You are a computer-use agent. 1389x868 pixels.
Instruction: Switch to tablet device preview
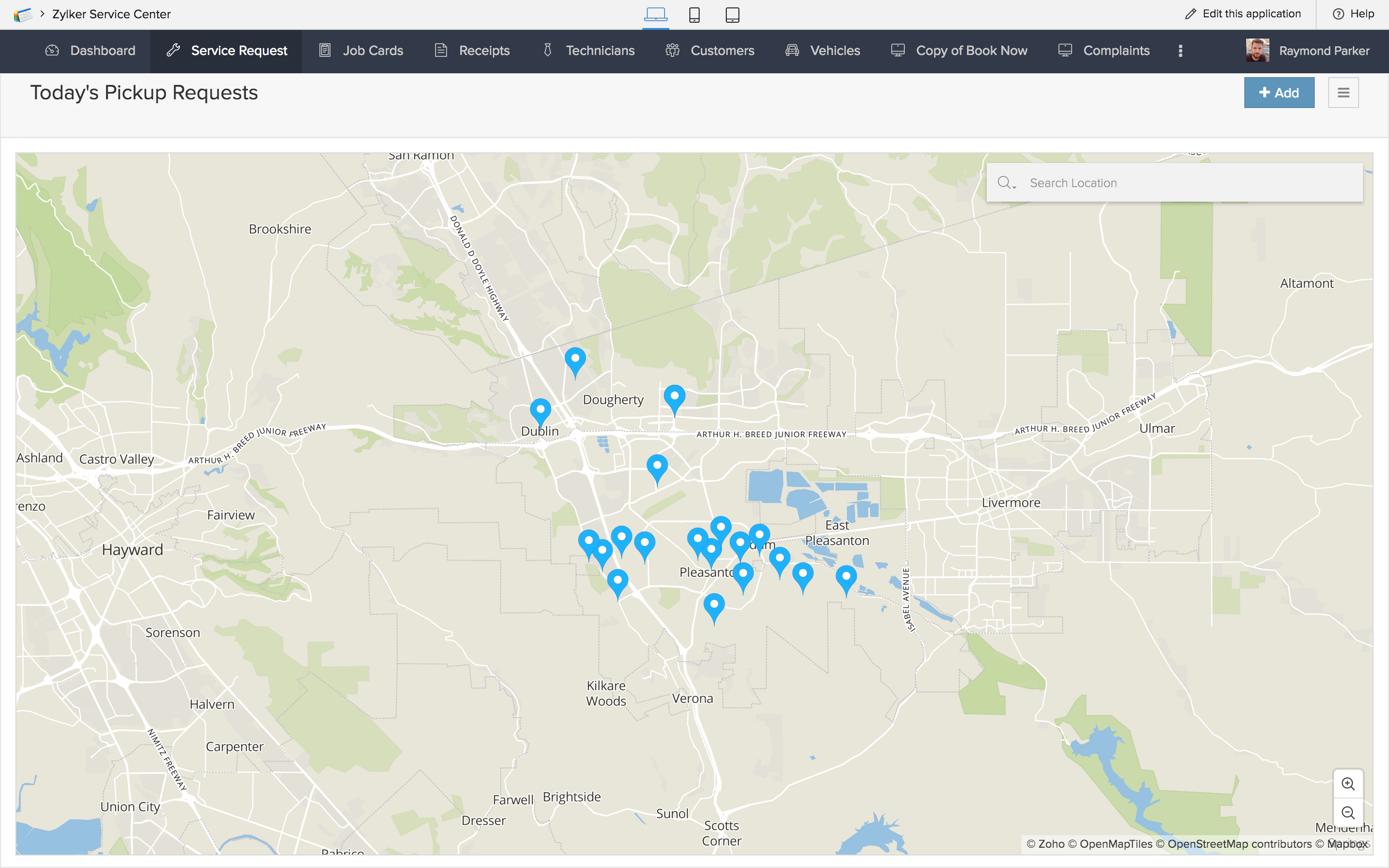(732, 14)
